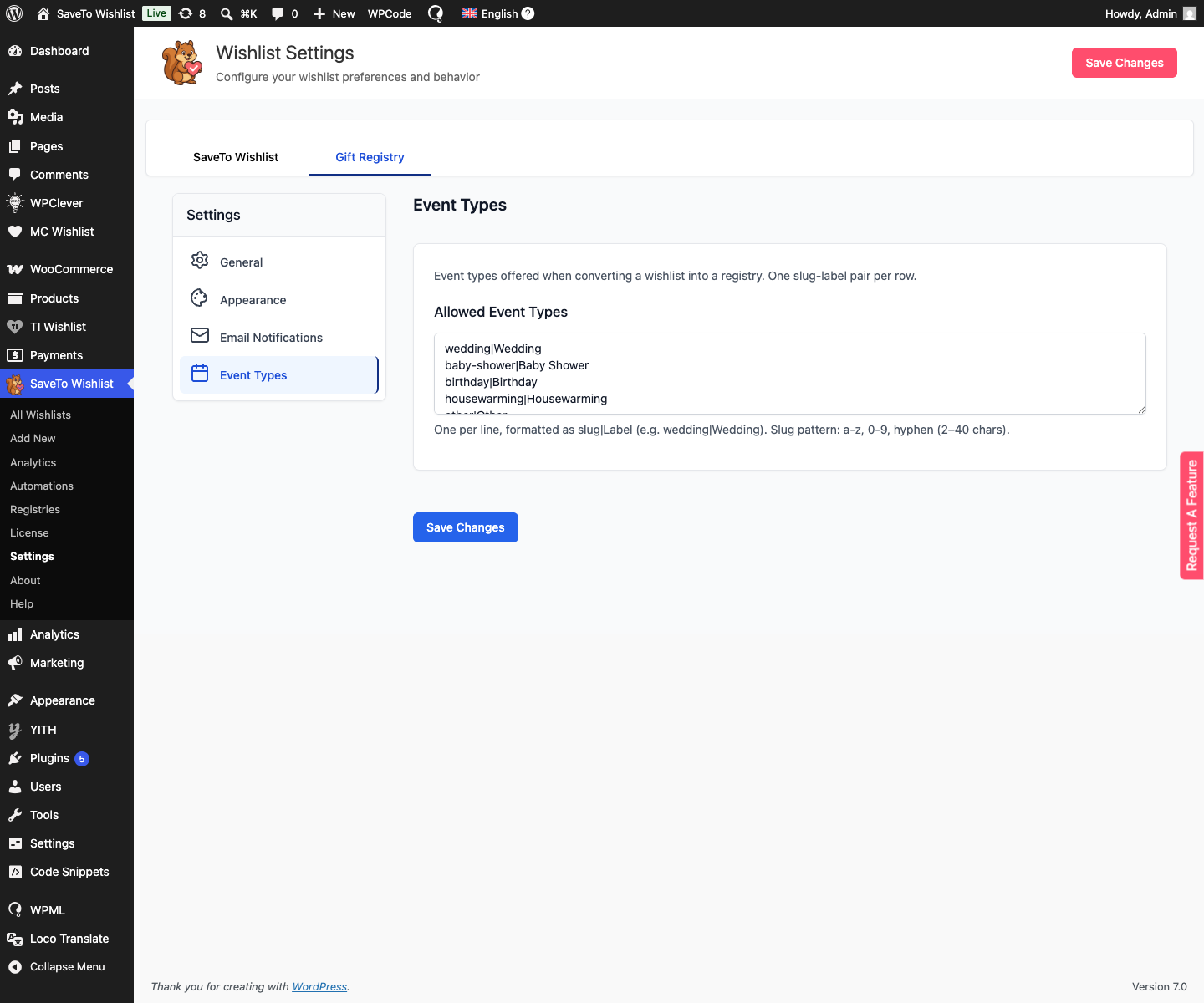Click the Products box icon
The width and height of the screenshot is (1204, 1003).
point(15,298)
